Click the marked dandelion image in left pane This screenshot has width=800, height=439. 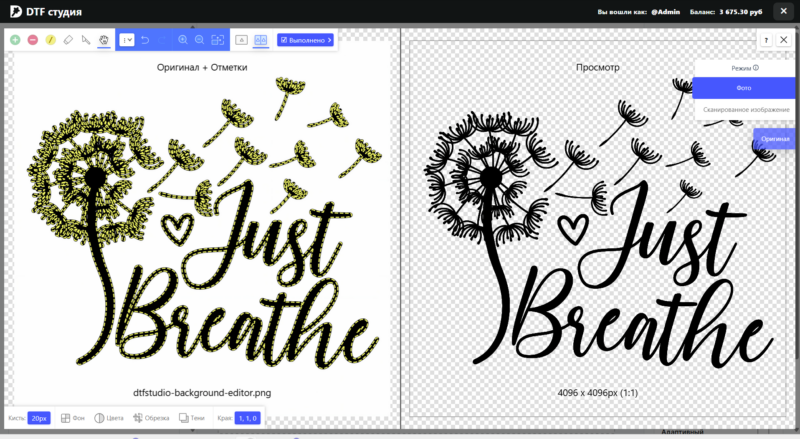pyautogui.click(x=204, y=222)
